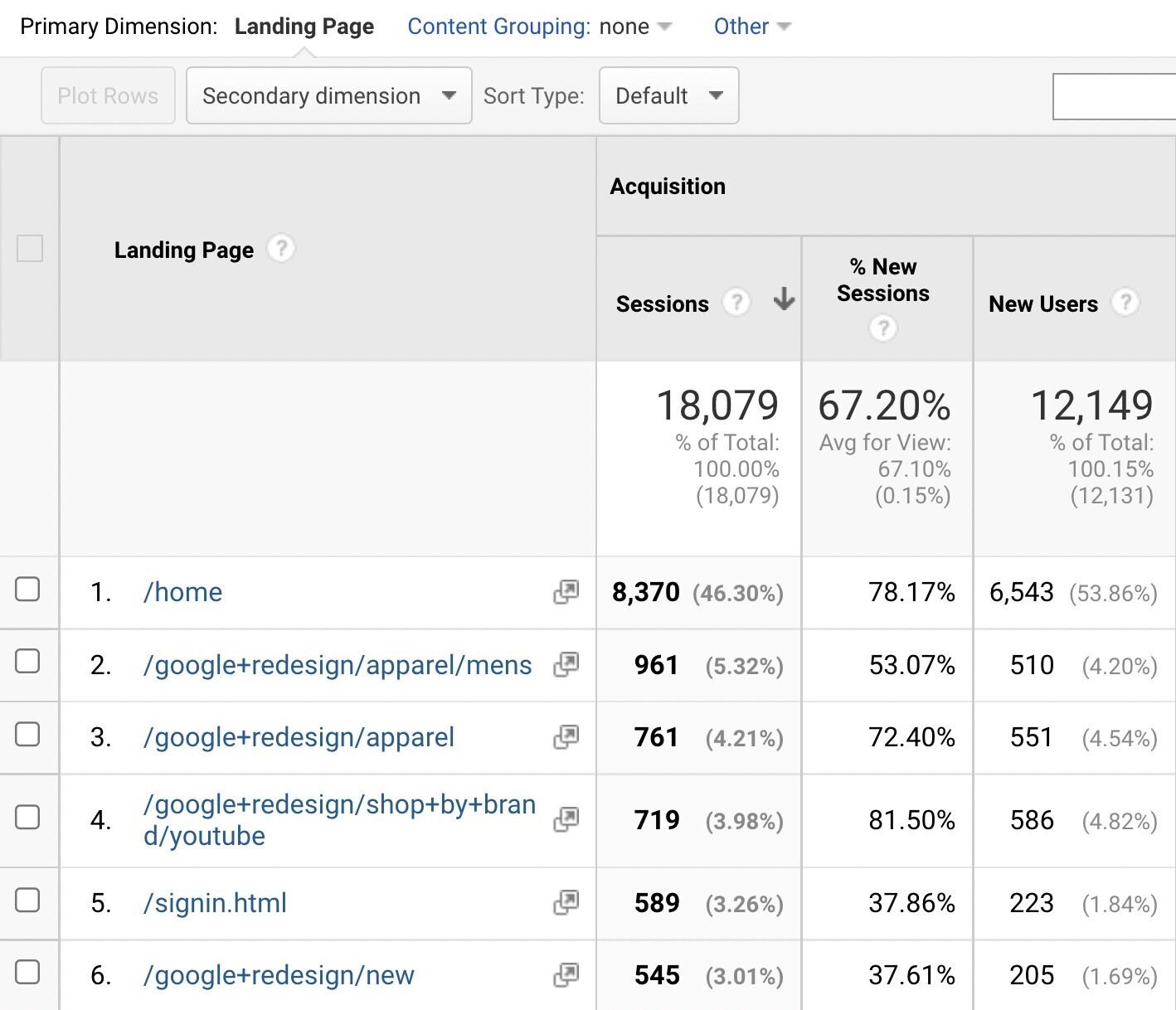Click the 589 sessions cell

[x=657, y=903]
